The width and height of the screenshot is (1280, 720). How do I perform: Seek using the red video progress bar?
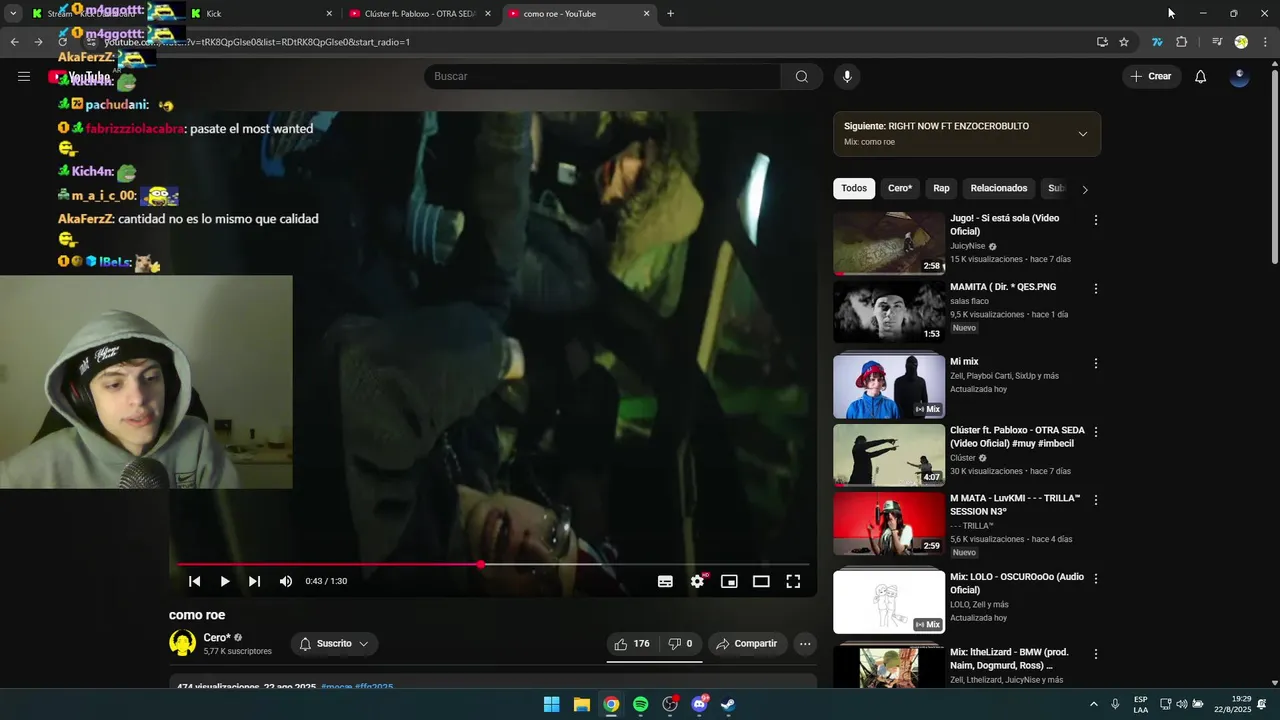493,564
